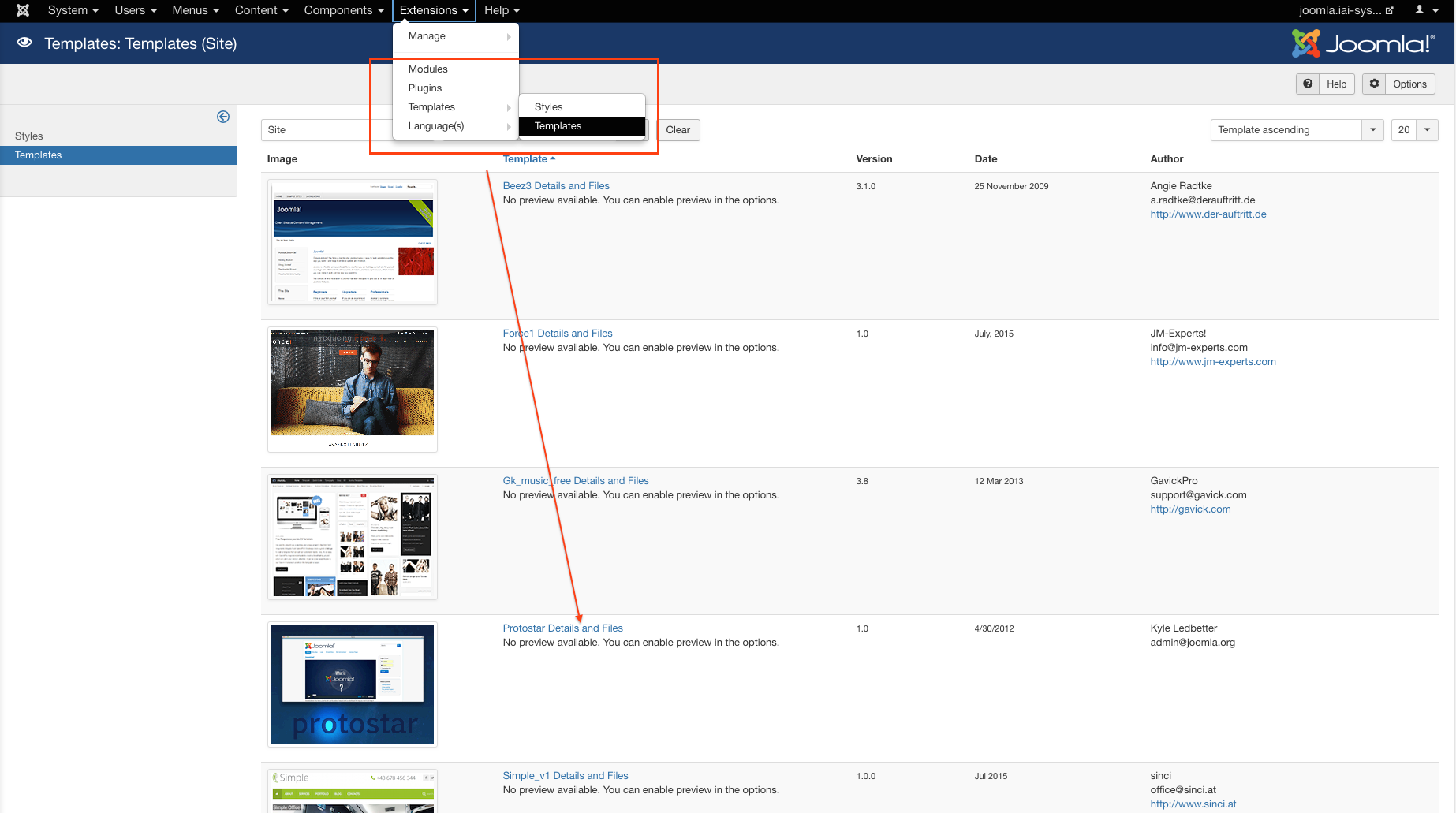1456x813 pixels.
Task: Open Protostar Details and Files
Action: pyautogui.click(x=563, y=628)
